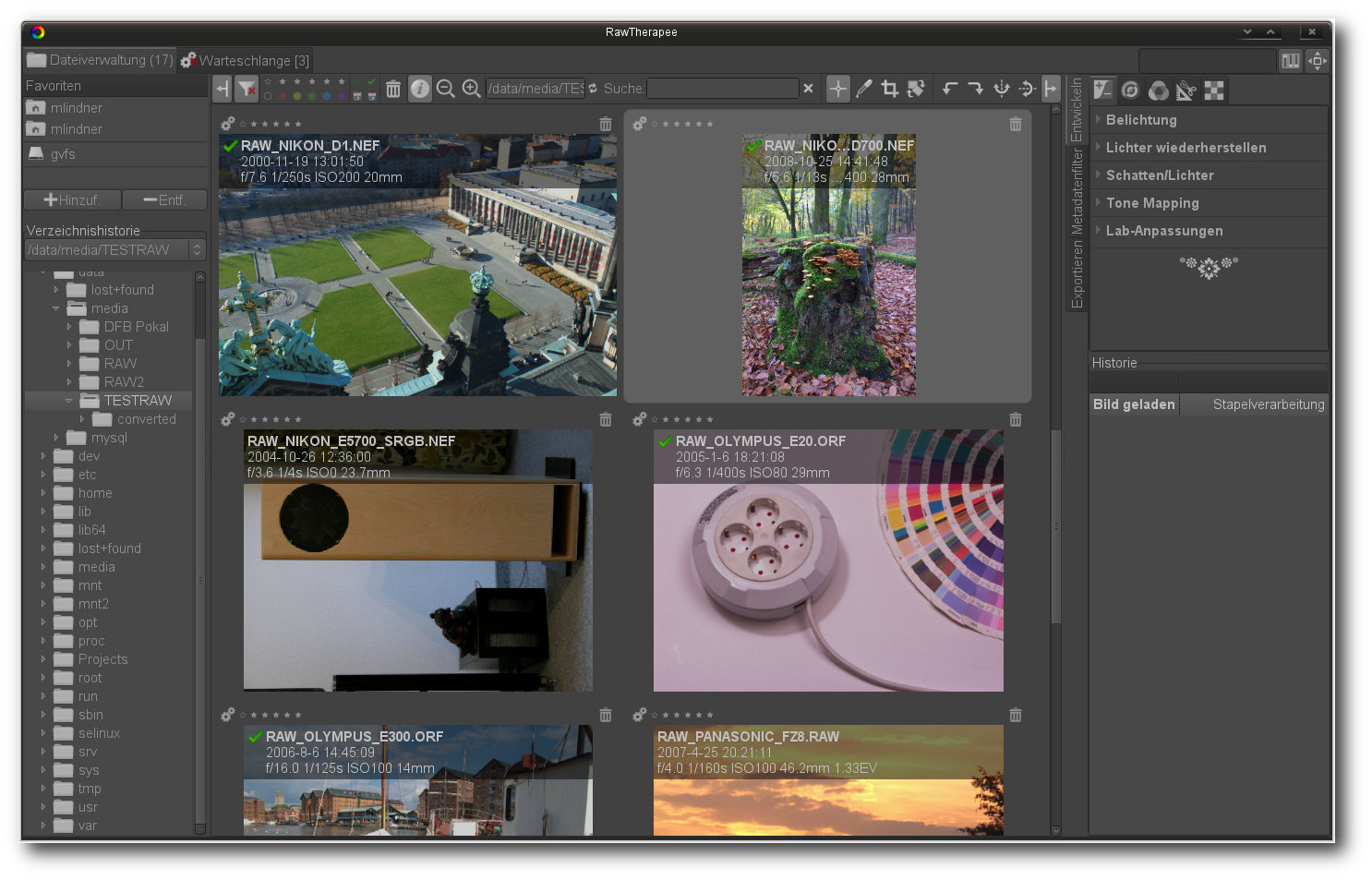
Task: Click inside the Suche search field
Action: pos(723,89)
